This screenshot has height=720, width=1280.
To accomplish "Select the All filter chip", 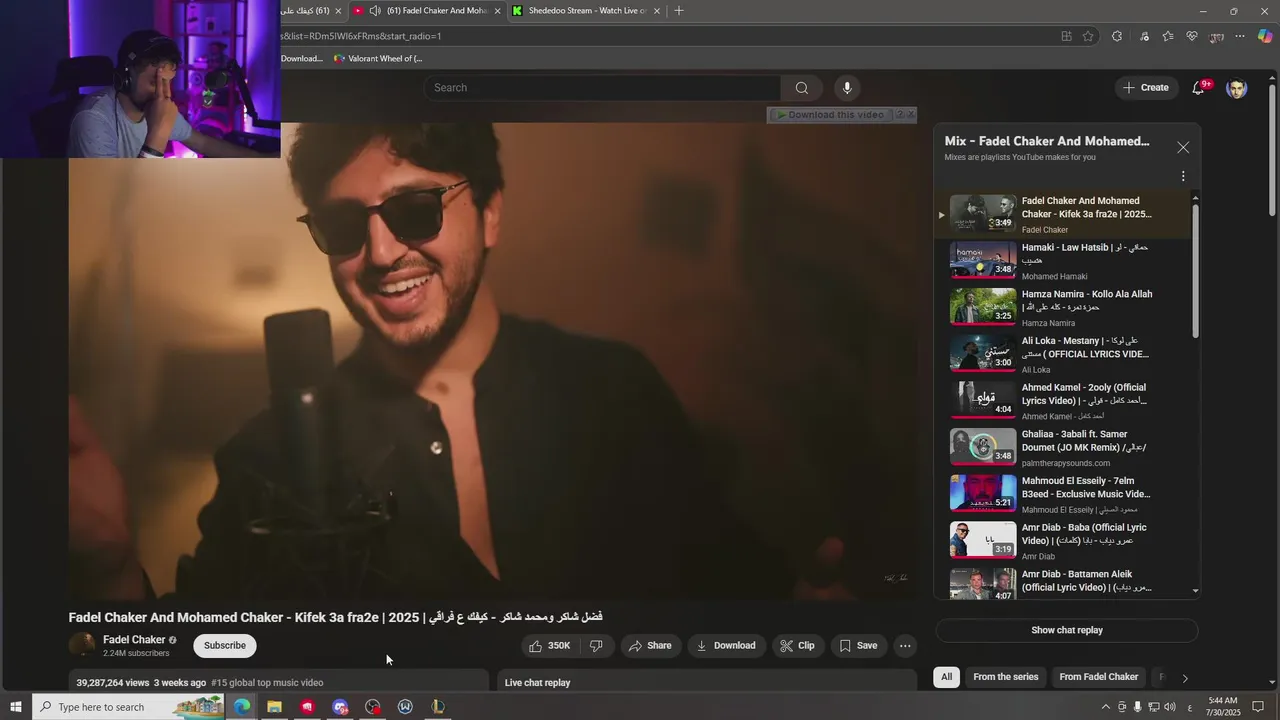I will (946, 677).
